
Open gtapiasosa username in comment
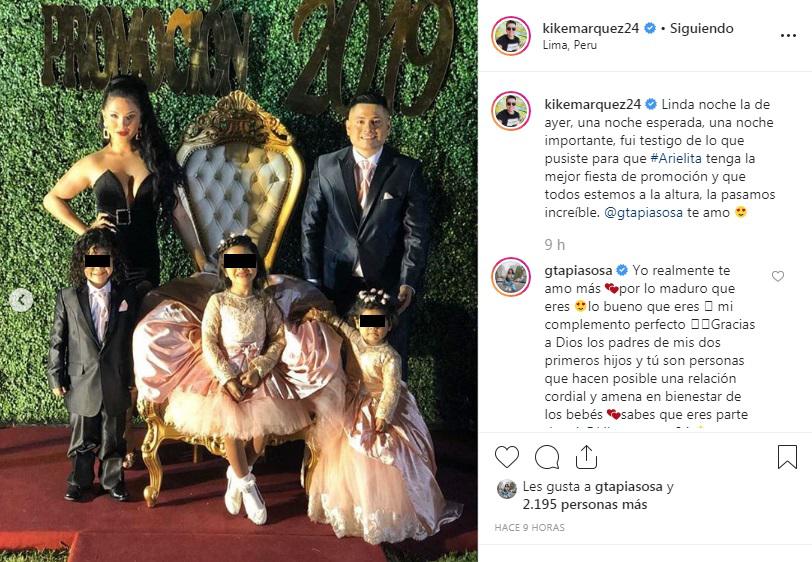(578, 270)
